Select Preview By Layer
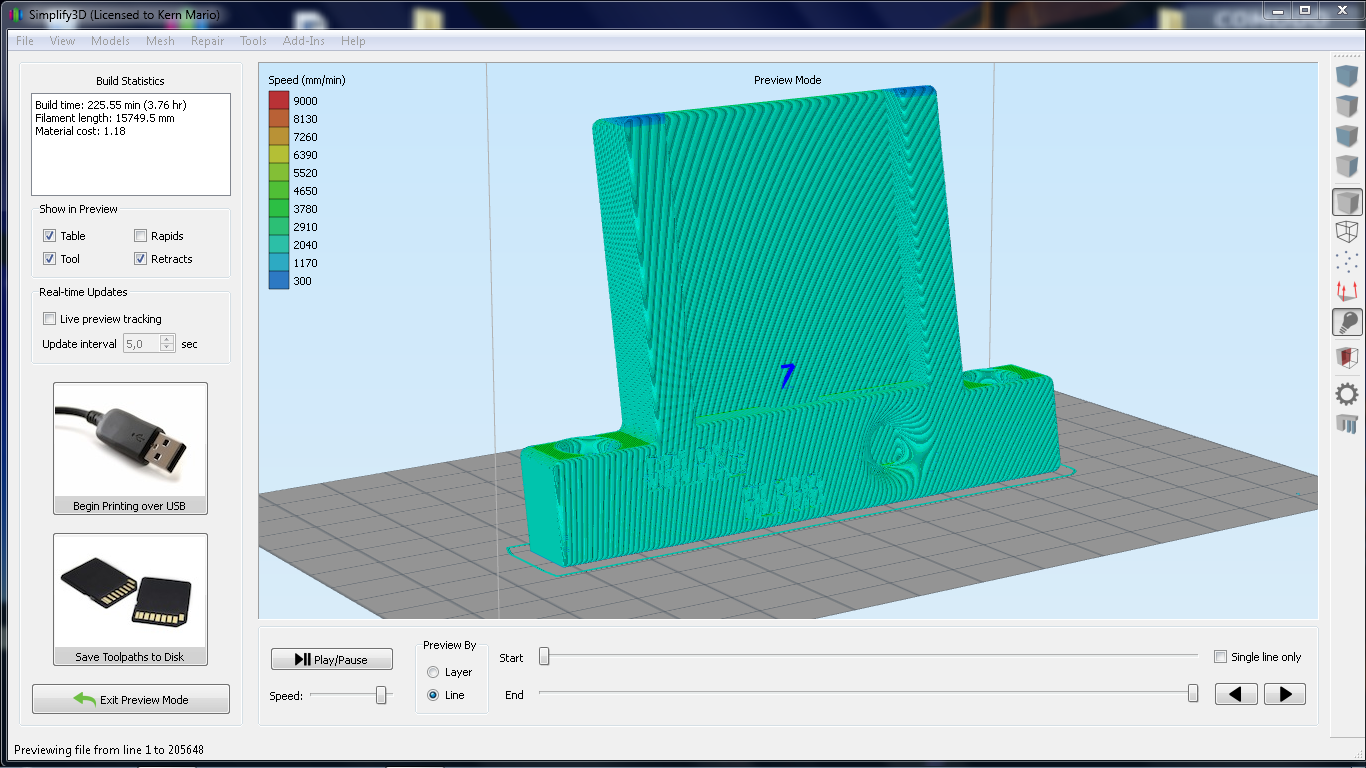 433,672
